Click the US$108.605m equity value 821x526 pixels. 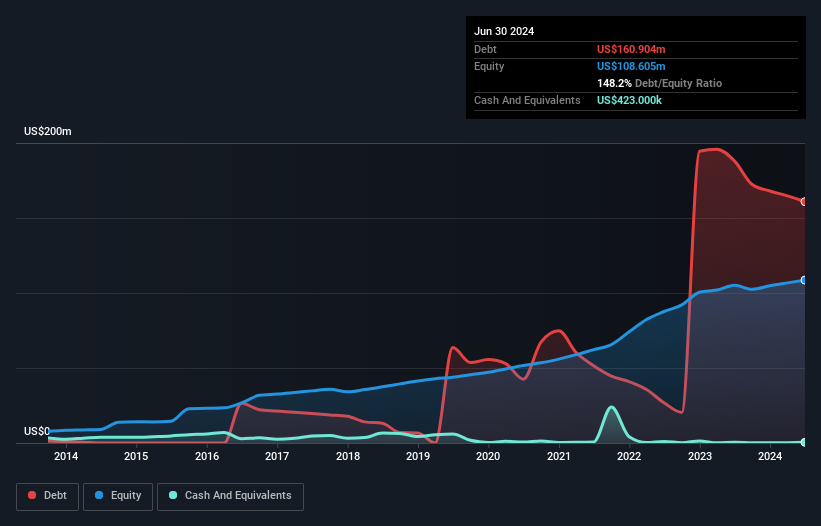(x=631, y=66)
